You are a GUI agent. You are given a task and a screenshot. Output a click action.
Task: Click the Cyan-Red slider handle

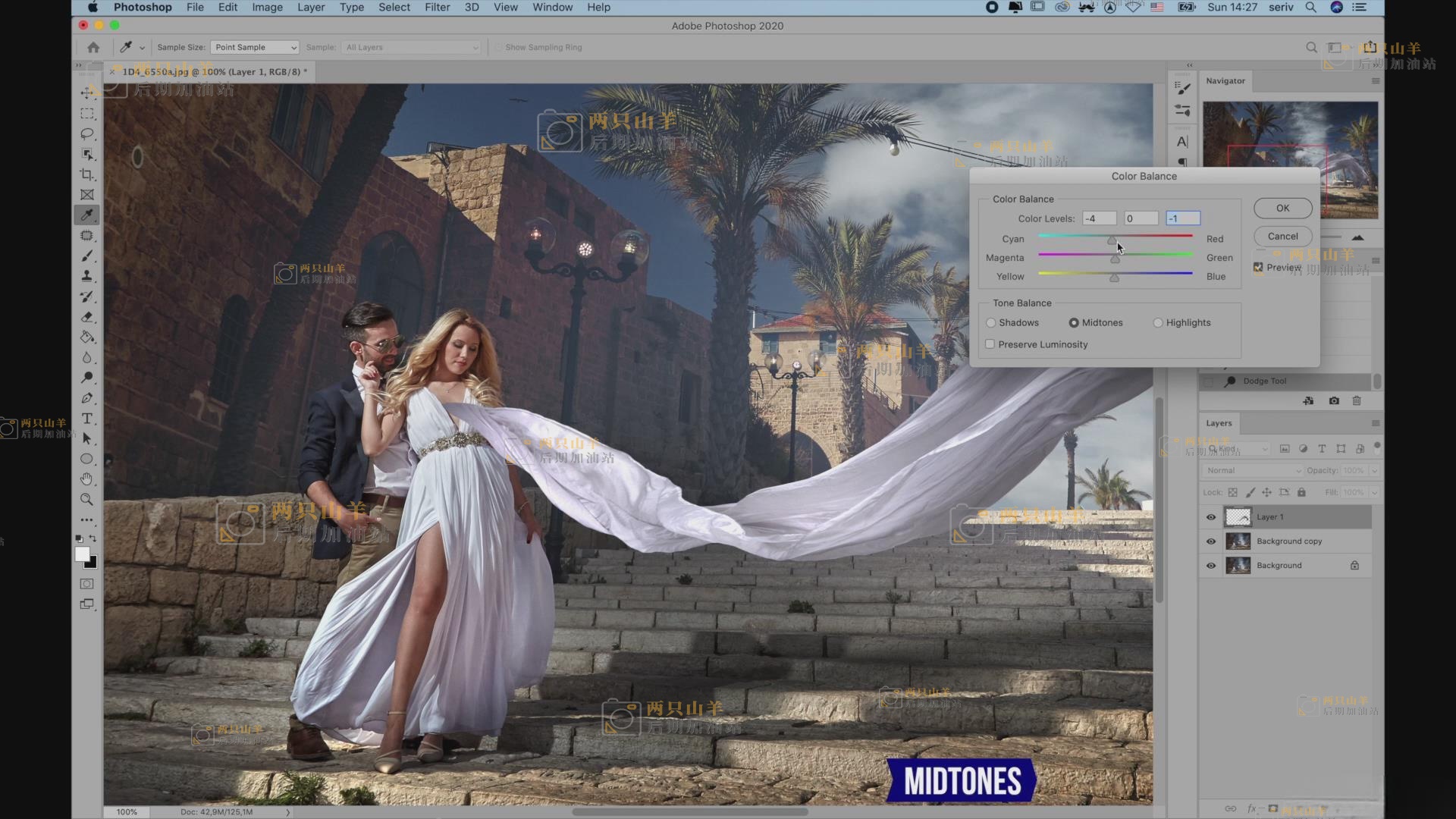pos(1112,240)
